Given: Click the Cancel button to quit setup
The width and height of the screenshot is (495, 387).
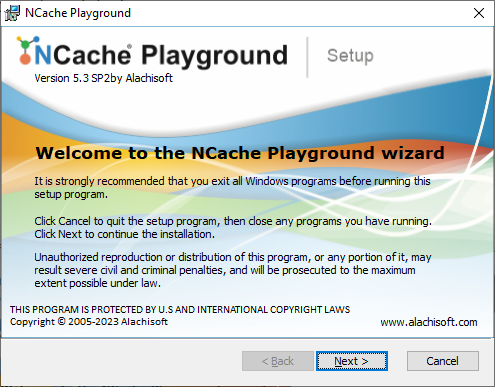Looking at the screenshot, I should tap(443, 361).
